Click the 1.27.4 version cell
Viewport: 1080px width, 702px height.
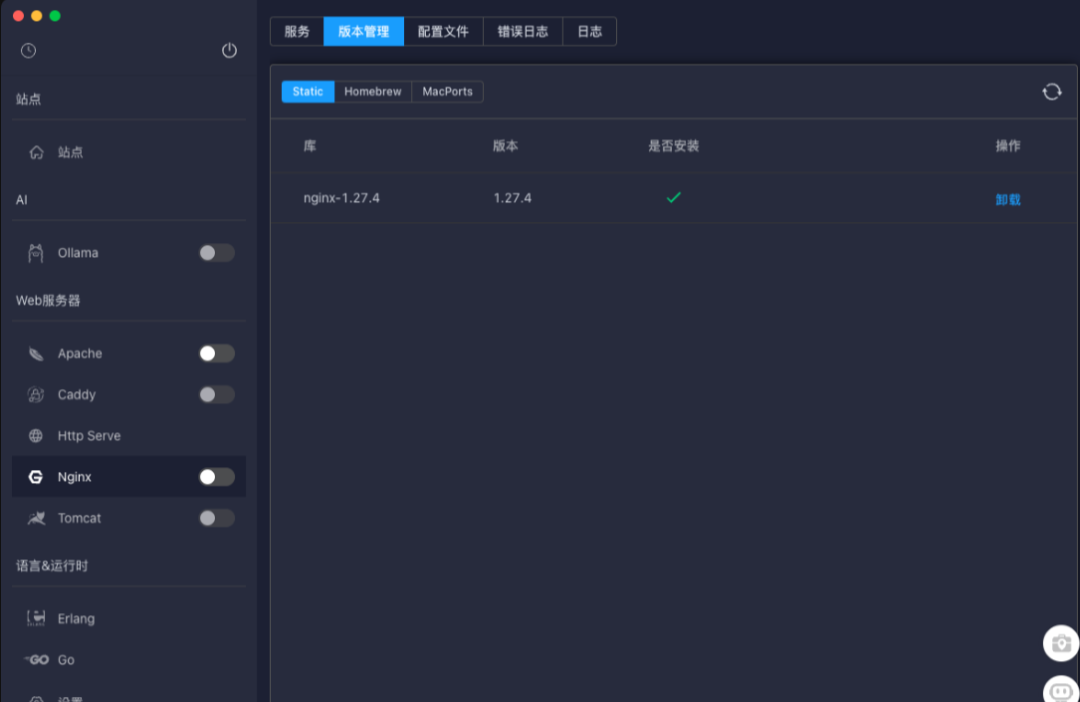[512, 198]
